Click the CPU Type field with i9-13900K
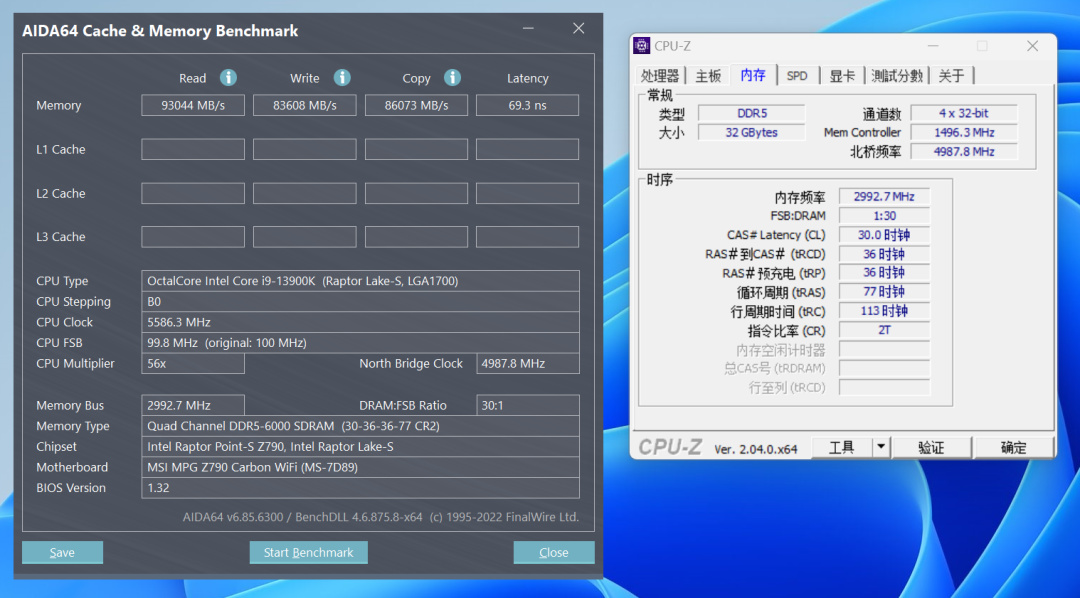1080x598 pixels. pyautogui.click(x=360, y=281)
